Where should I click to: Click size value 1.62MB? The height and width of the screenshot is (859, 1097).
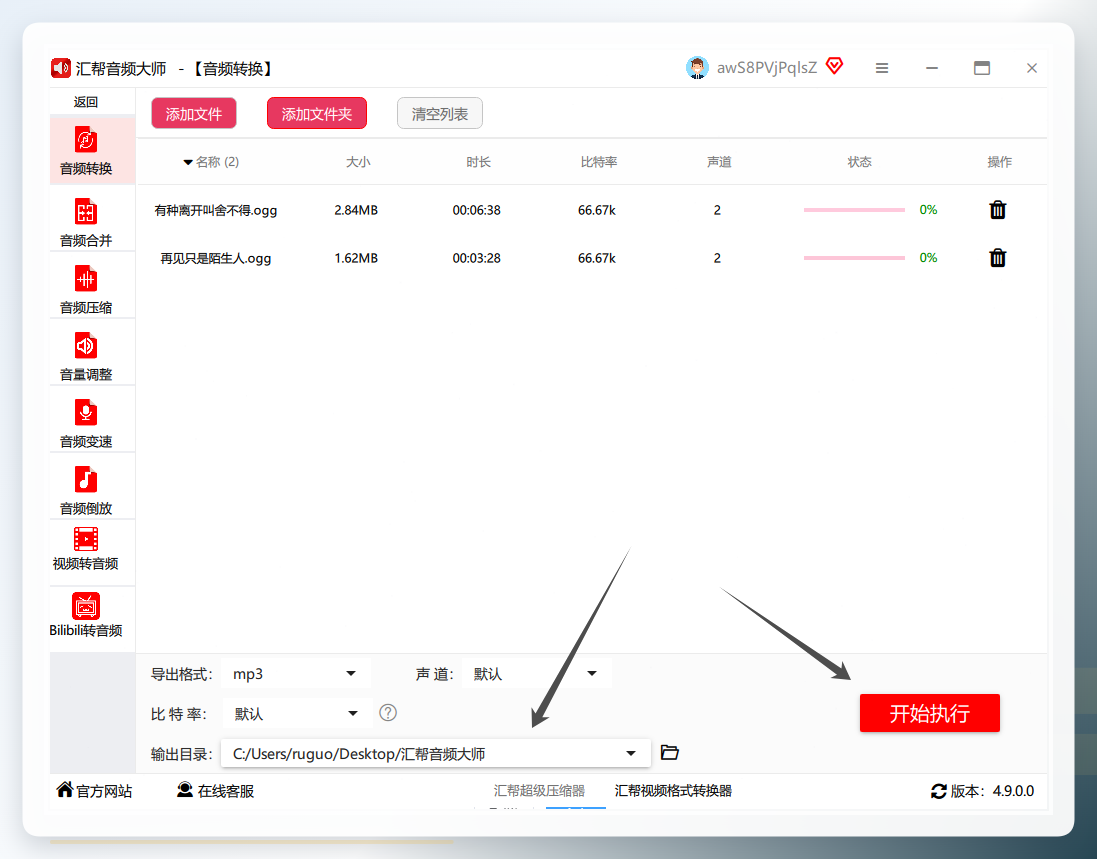pos(356,258)
